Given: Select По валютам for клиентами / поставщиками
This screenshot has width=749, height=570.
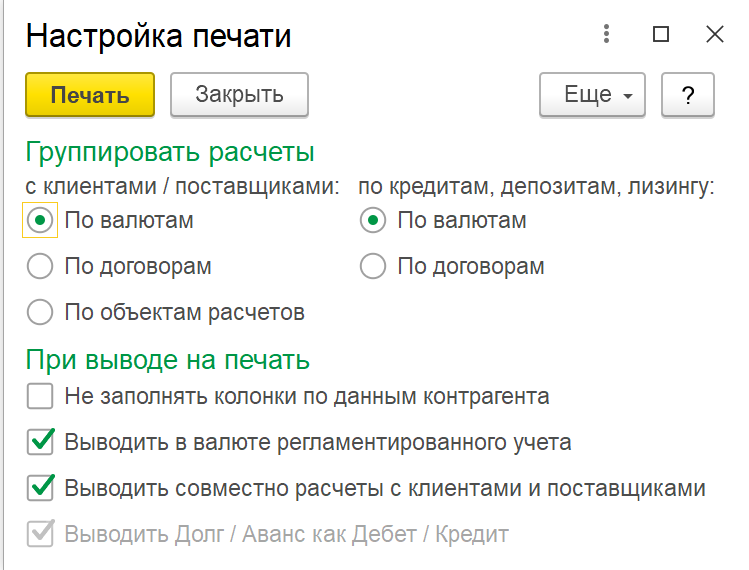Looking at the screenshot, I should click(40, 221).
